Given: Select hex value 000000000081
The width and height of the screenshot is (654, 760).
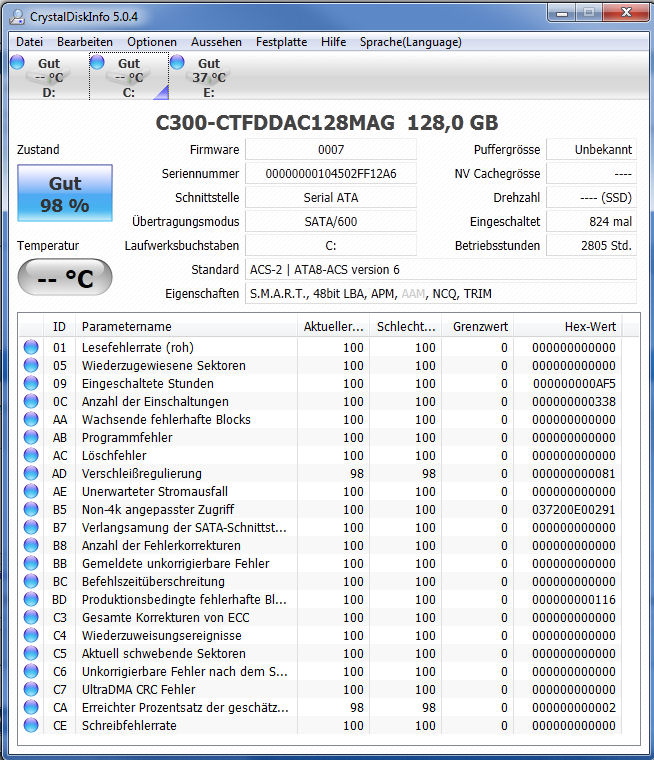Looking at the screenshot, I should pyautogui.click(x=574, y=474).
